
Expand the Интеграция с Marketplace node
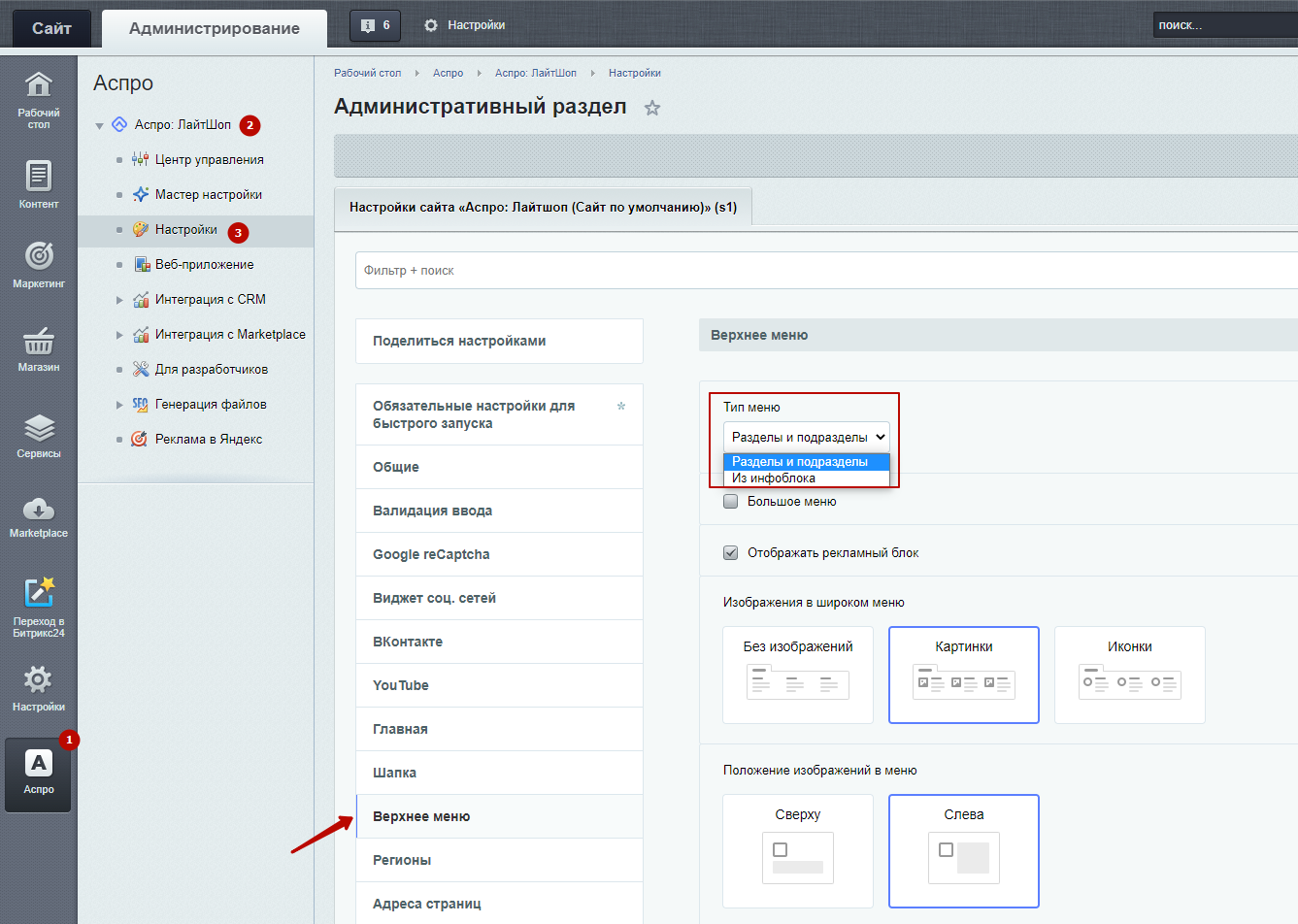tap(119, 335)
